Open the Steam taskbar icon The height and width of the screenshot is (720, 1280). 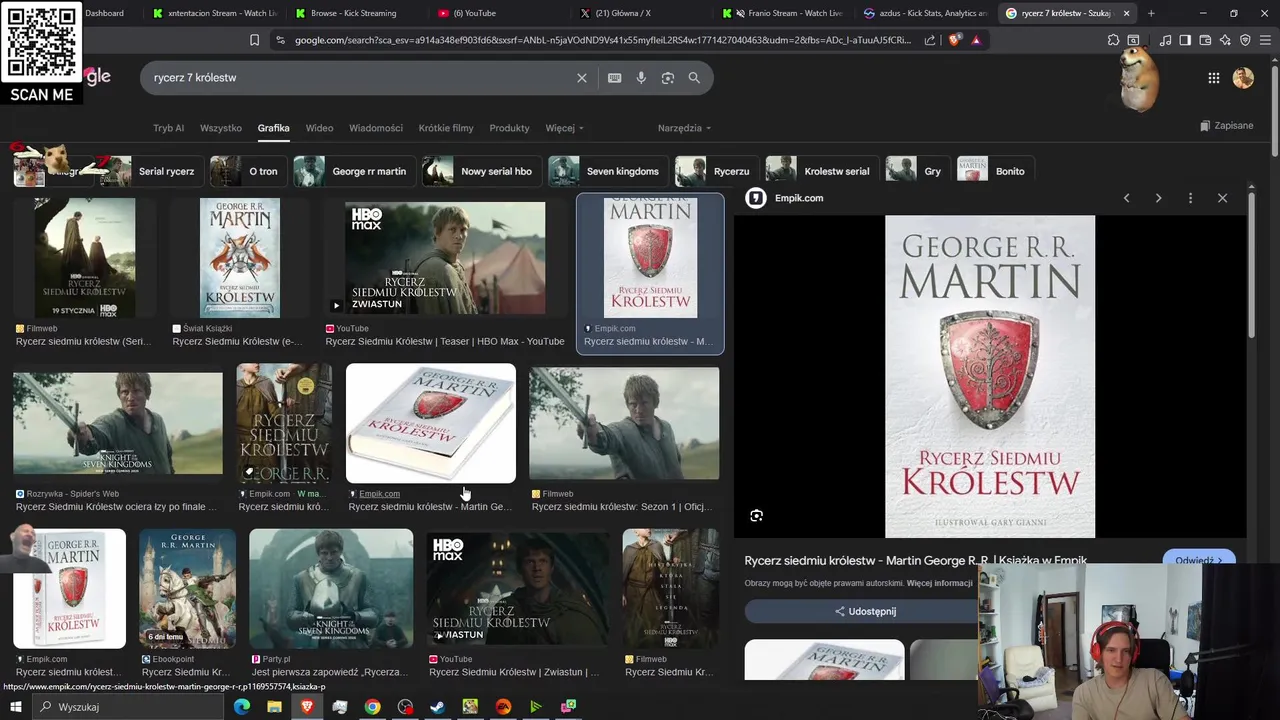[x=437, y=707]
